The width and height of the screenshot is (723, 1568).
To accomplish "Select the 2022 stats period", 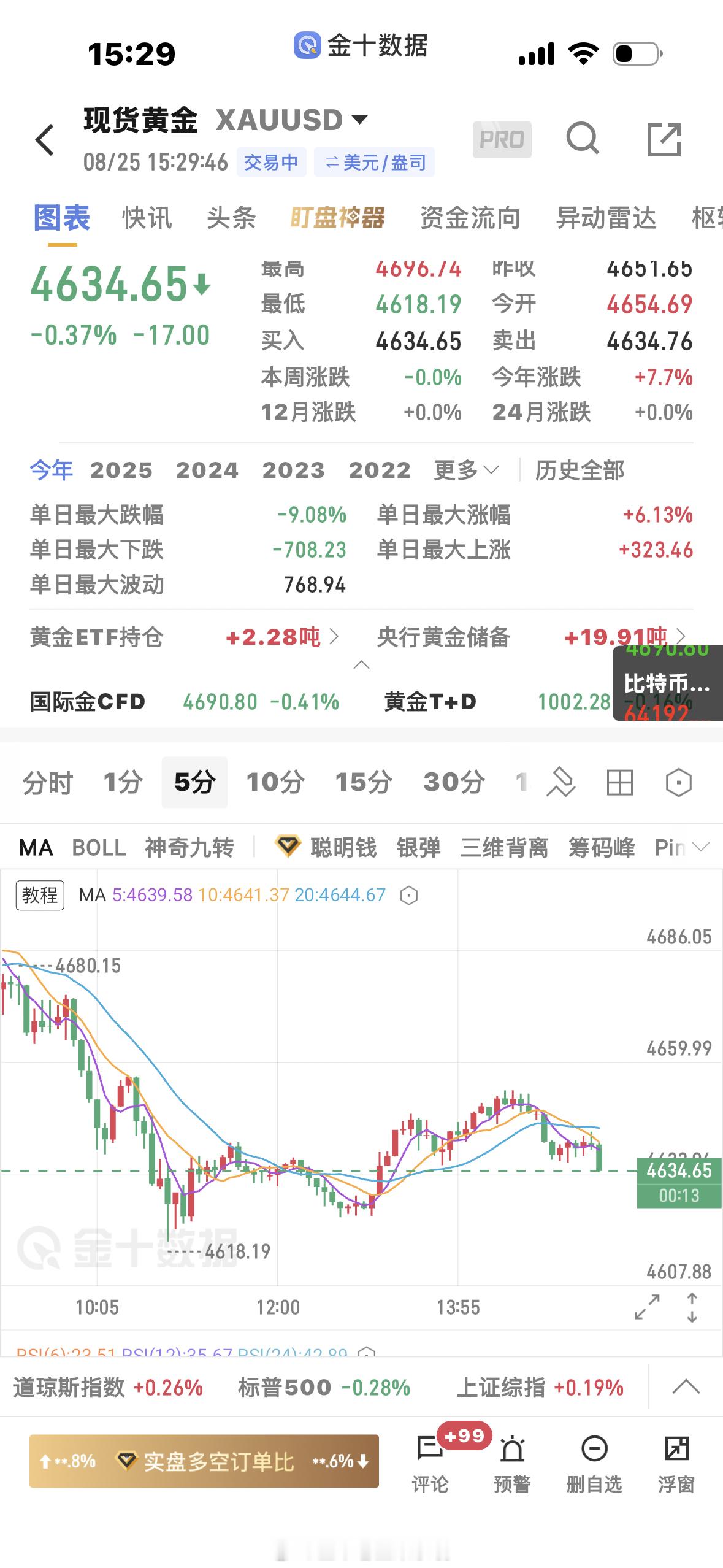I will [x=380, y=471].
